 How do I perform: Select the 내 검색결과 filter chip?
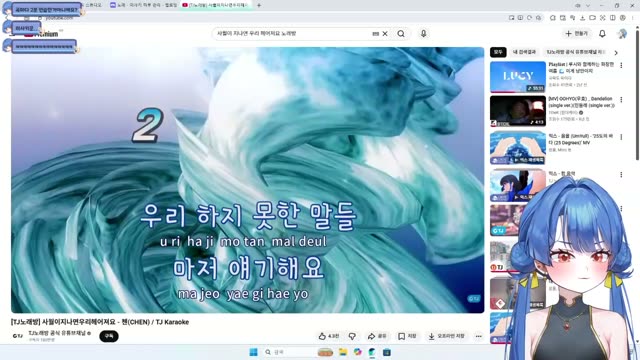point(524,52)
